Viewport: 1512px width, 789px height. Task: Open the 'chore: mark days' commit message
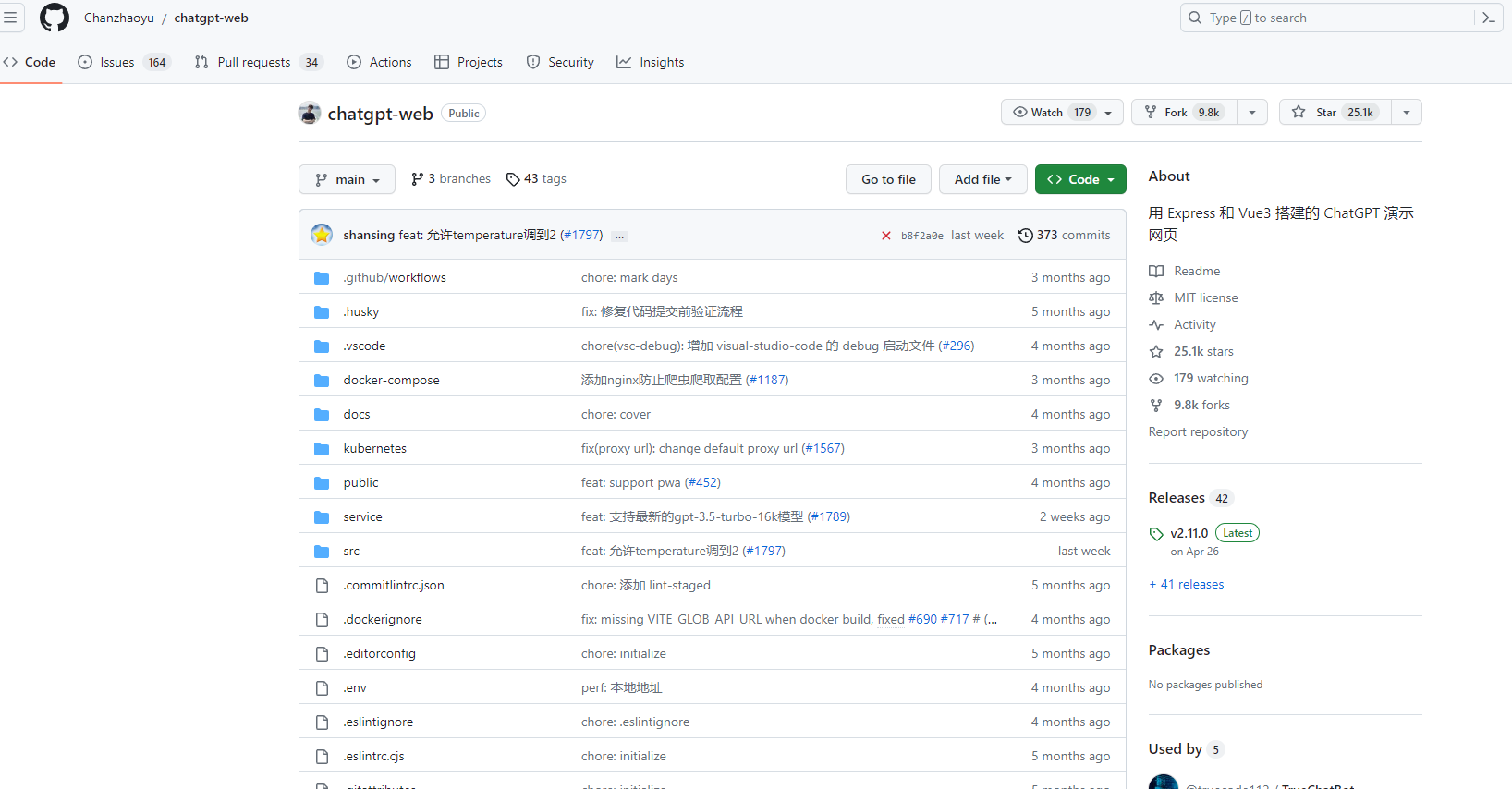(x=629, y=278)
